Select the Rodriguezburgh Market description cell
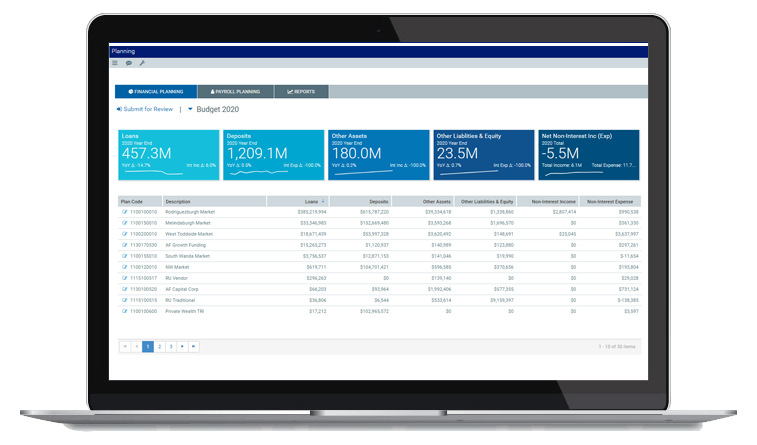757x445 pixels. (190, 212)
